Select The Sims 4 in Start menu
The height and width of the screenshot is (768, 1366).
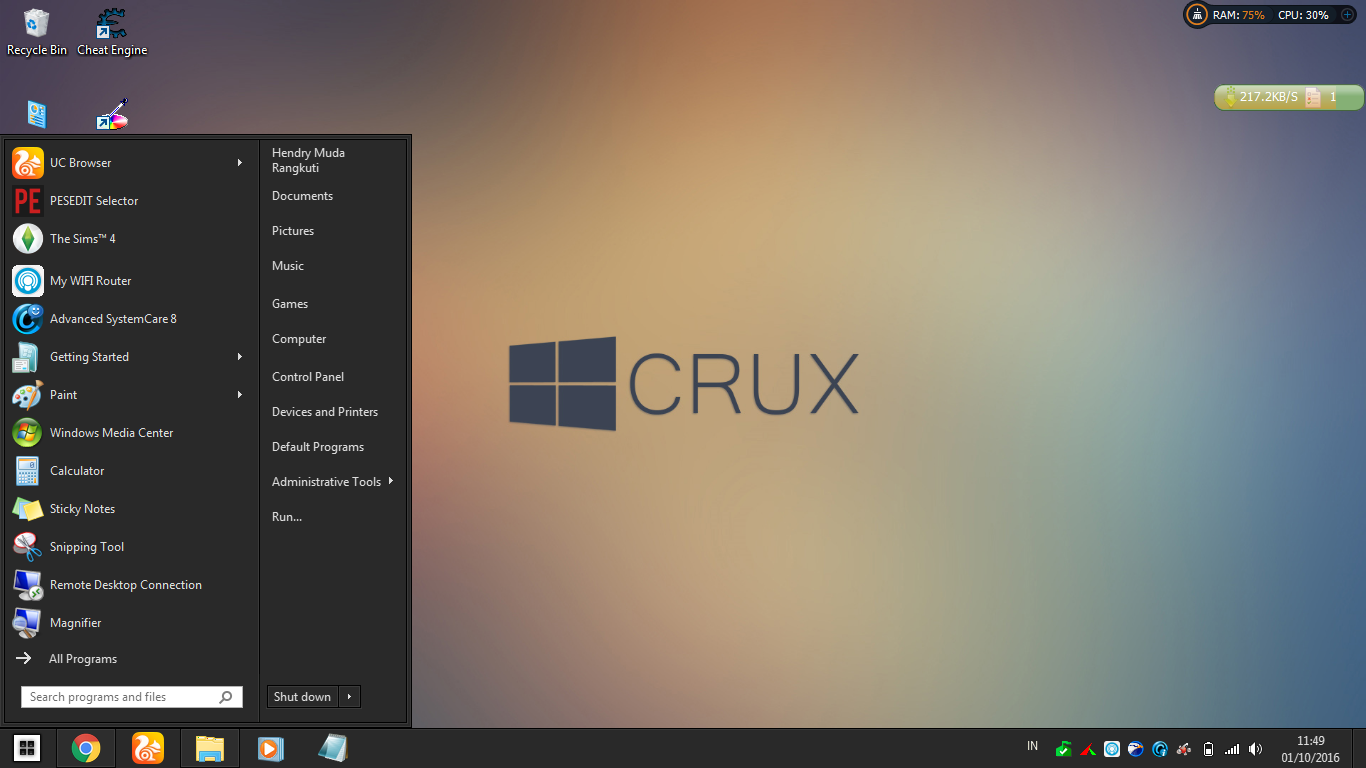(84, 238)
